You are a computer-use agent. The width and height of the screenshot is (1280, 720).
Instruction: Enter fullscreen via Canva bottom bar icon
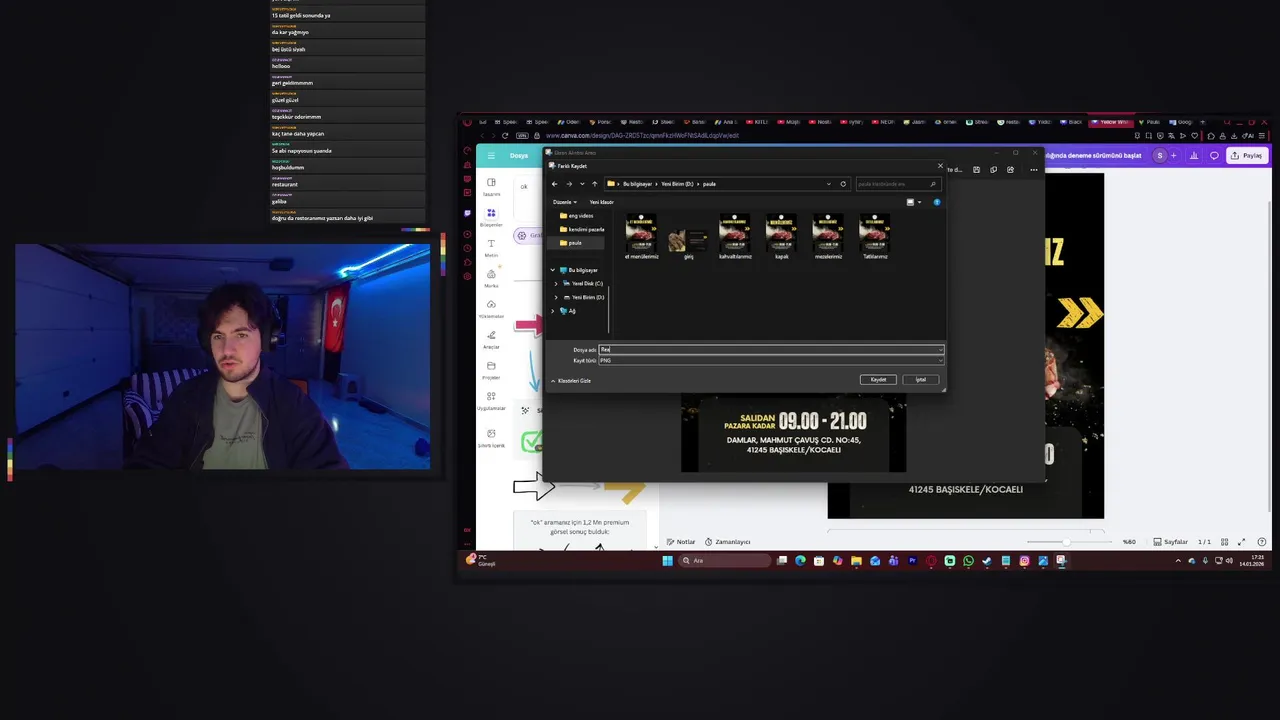click(x=1241, y=542)
